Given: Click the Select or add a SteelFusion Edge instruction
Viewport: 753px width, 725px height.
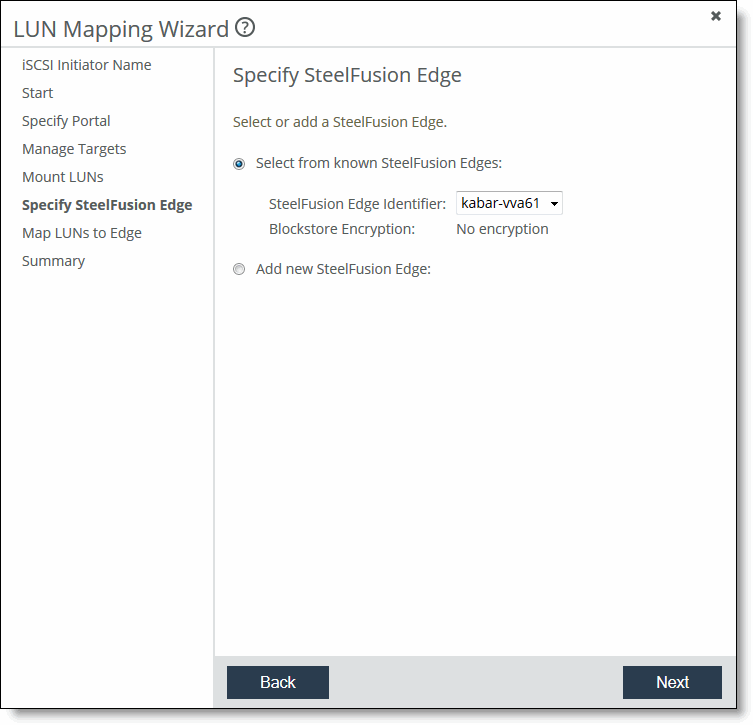Looking at the screenshot, I should 340,122.
